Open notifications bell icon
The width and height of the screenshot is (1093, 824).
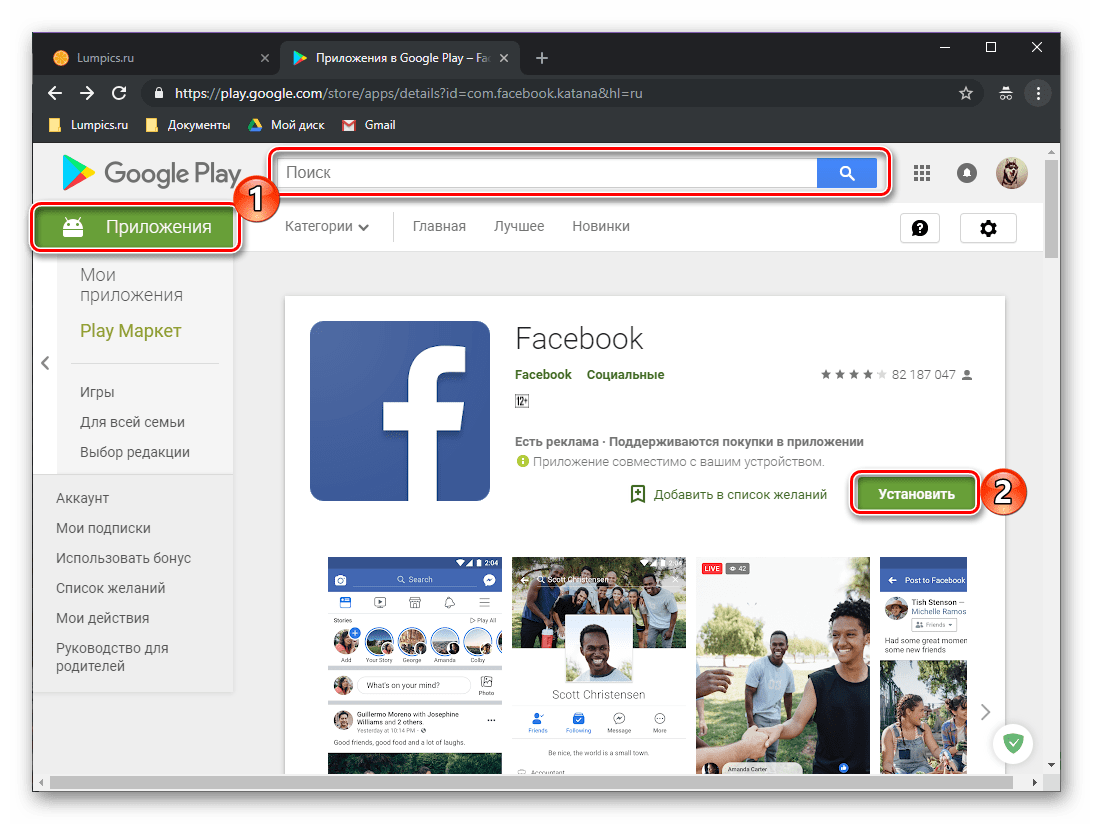point(967,173)
